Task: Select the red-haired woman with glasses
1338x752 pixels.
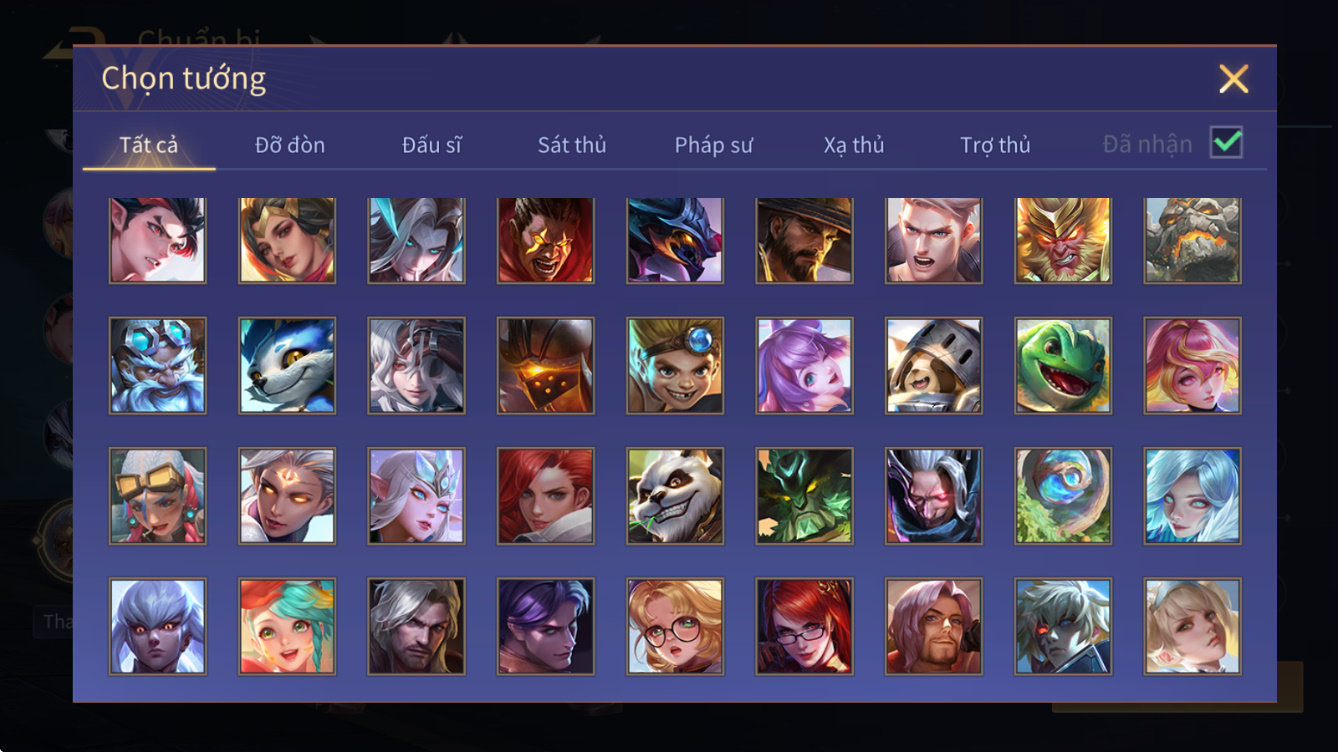Action: coord(805,626)
